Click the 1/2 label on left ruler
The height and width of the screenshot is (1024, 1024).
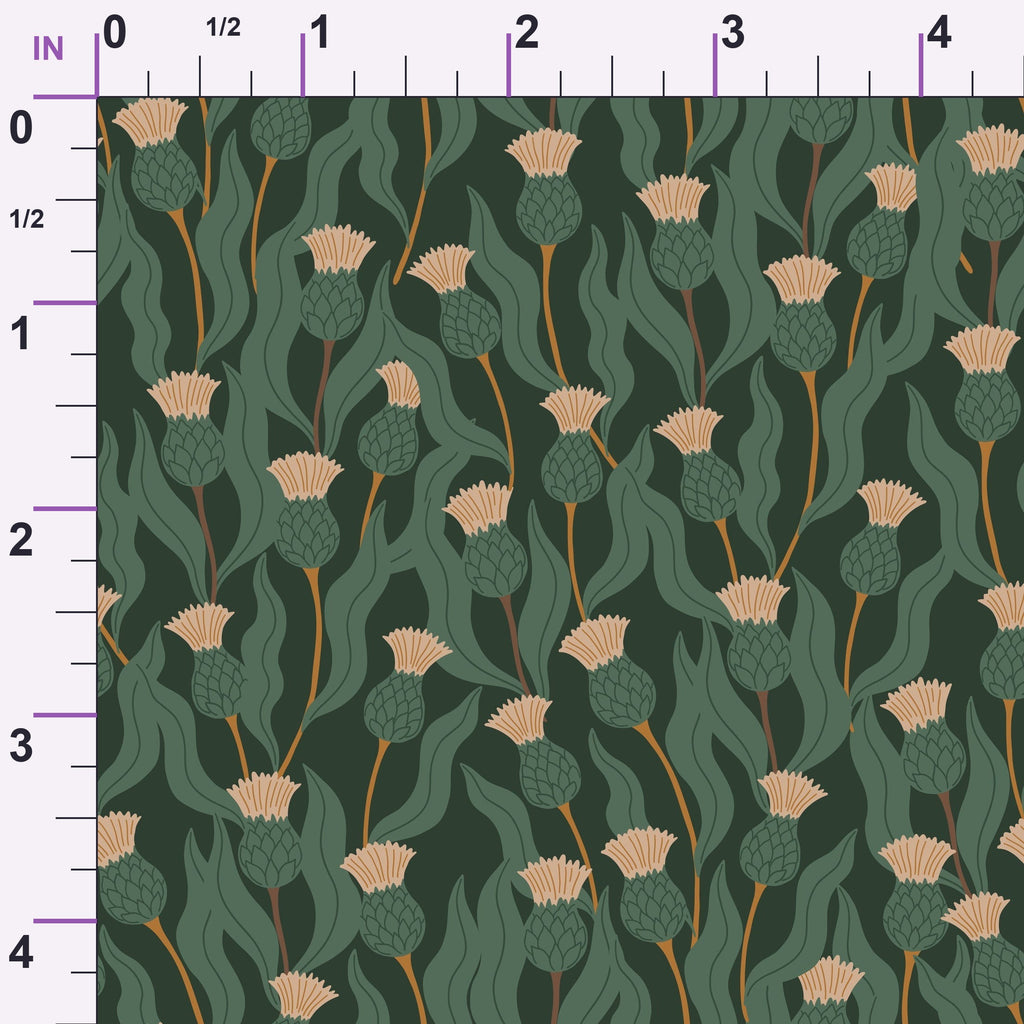click(x=27, y=219)
